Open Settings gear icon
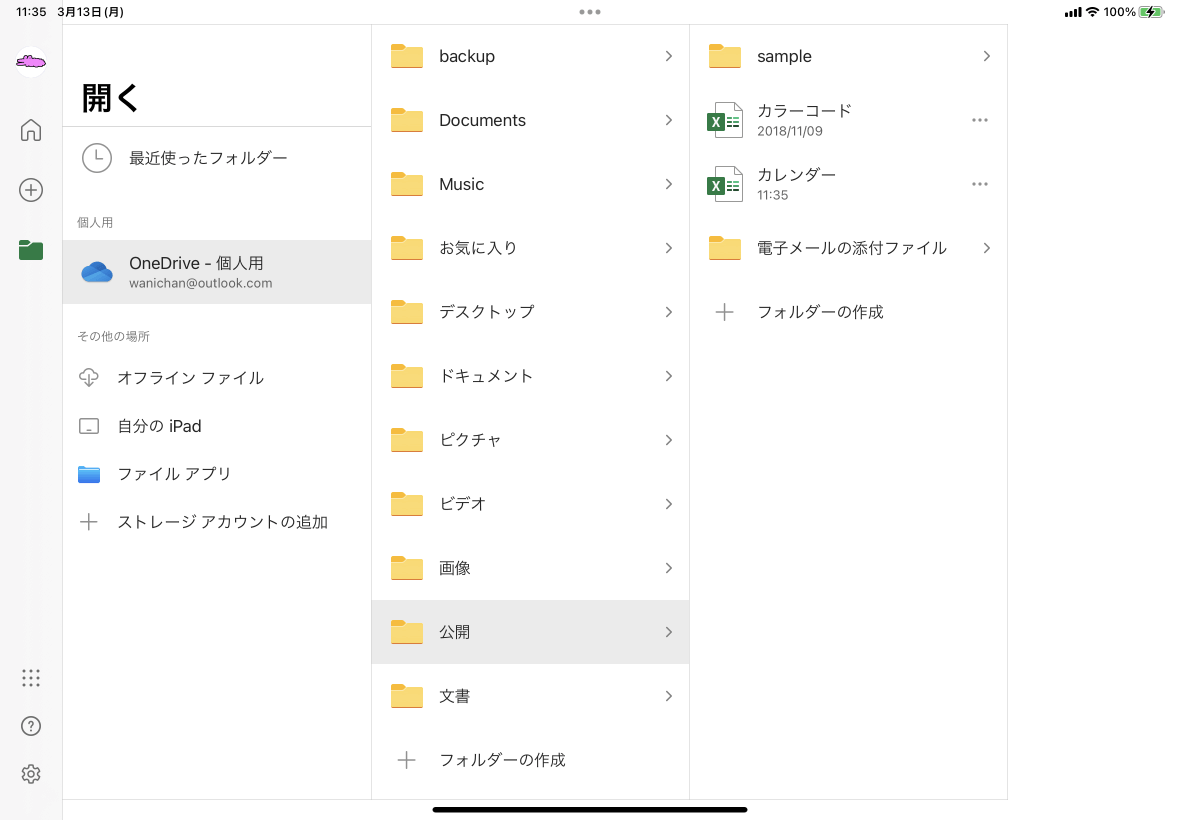1180x820 pixels. coord(31,774)
